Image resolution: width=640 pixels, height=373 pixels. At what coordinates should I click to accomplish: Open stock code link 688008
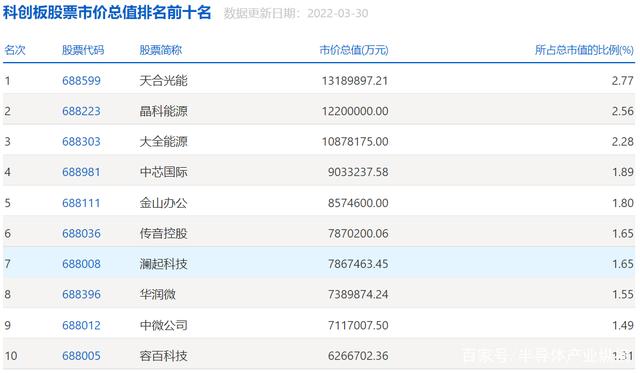[x=81, y=264]
